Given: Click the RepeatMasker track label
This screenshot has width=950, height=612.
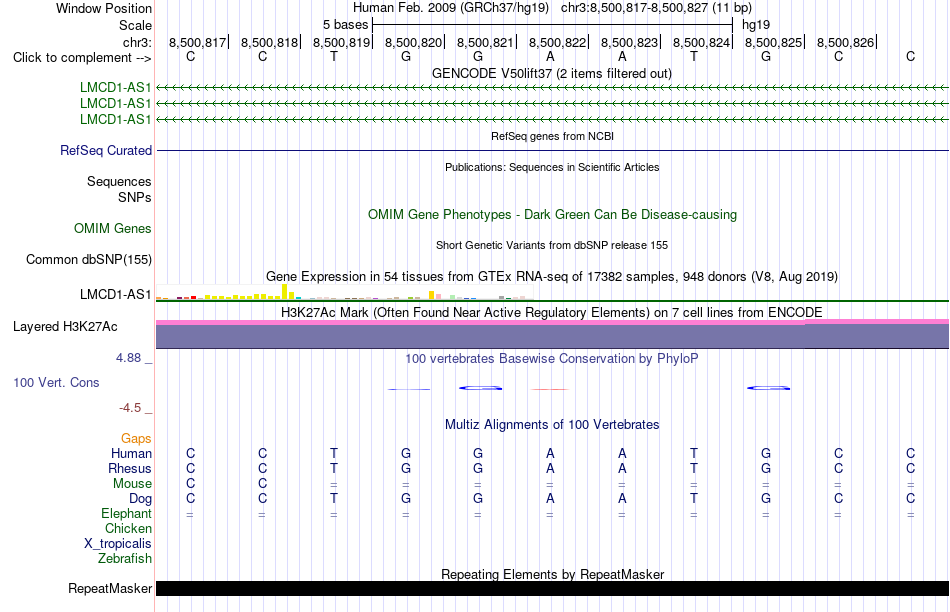Looking at the screenshot, I should (110, 588).
